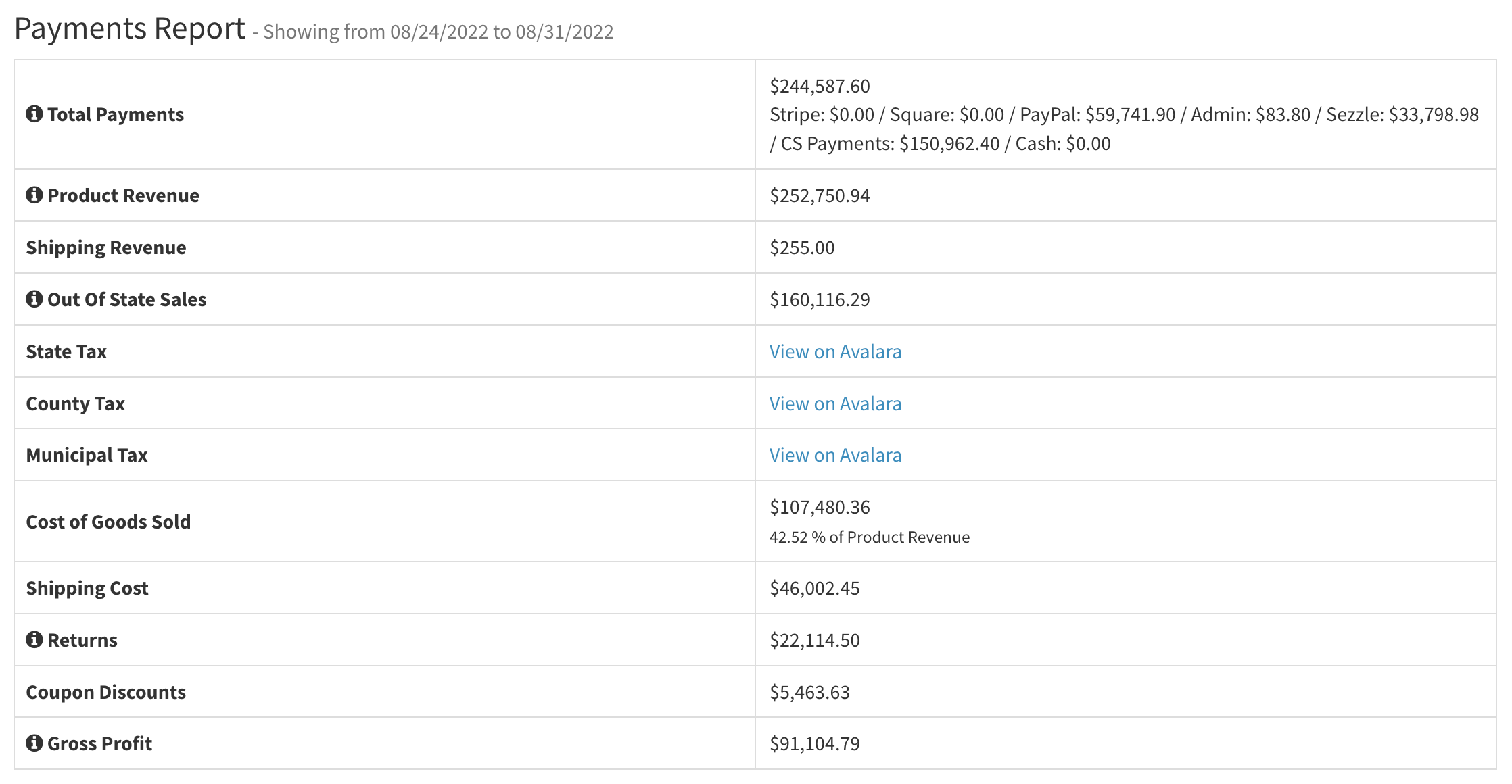This screenshot has width=1512, height=784.
Task: Click the 42.52 % of Product Revenue note
Action: 869,537
